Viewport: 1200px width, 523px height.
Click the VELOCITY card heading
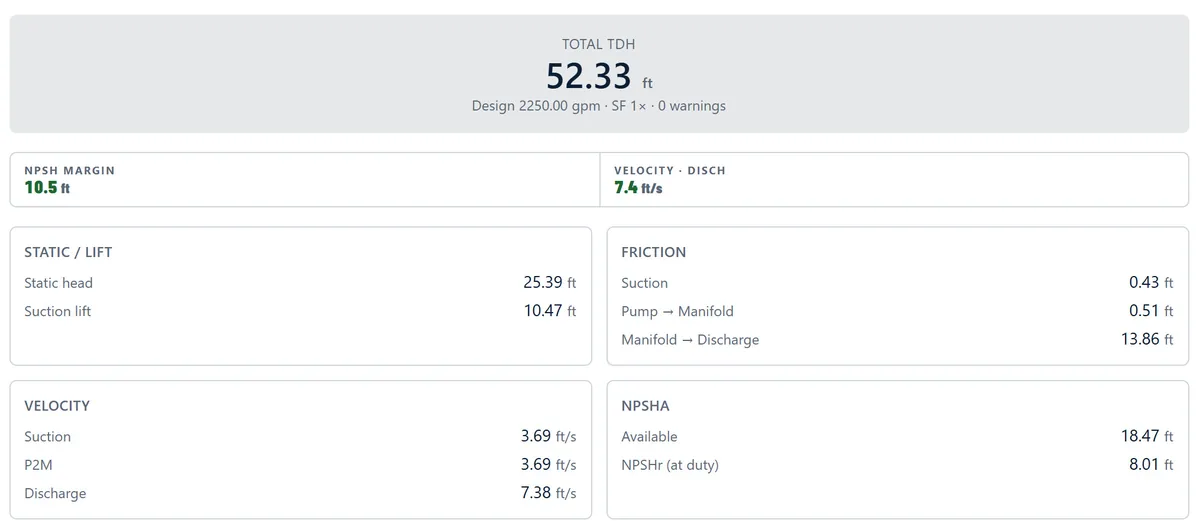click(x=57, y=406)
